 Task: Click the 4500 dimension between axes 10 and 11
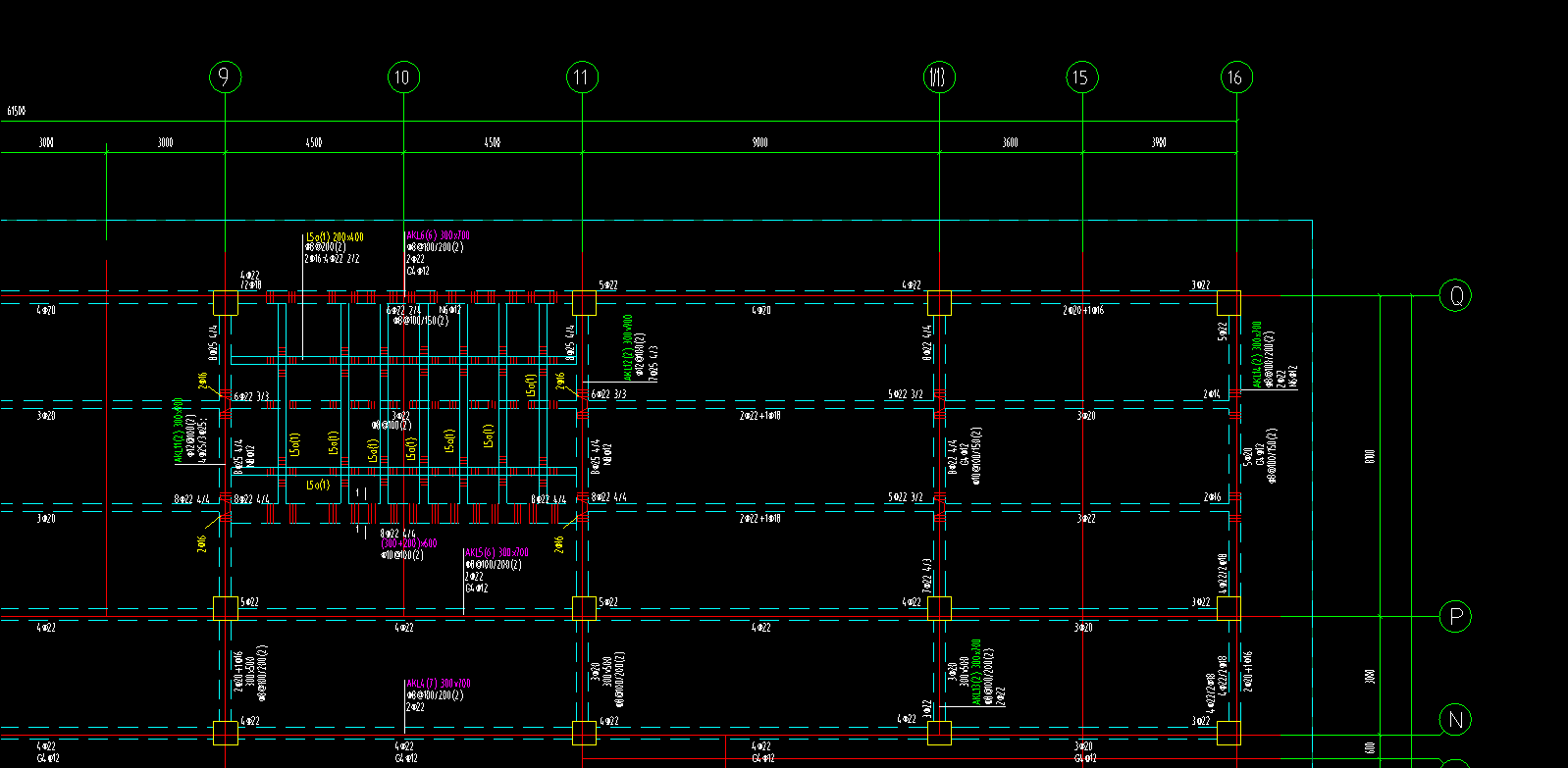click(x=492, y=143)
